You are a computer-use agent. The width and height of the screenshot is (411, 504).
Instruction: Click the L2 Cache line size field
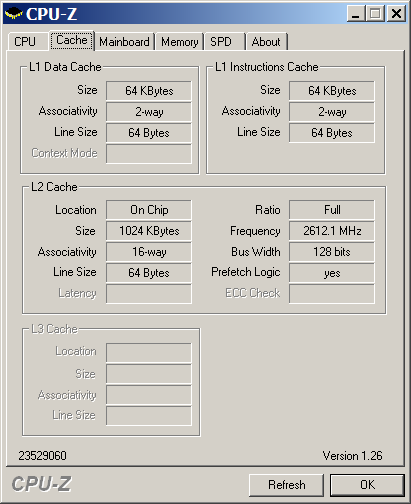(x=149, y=273)
